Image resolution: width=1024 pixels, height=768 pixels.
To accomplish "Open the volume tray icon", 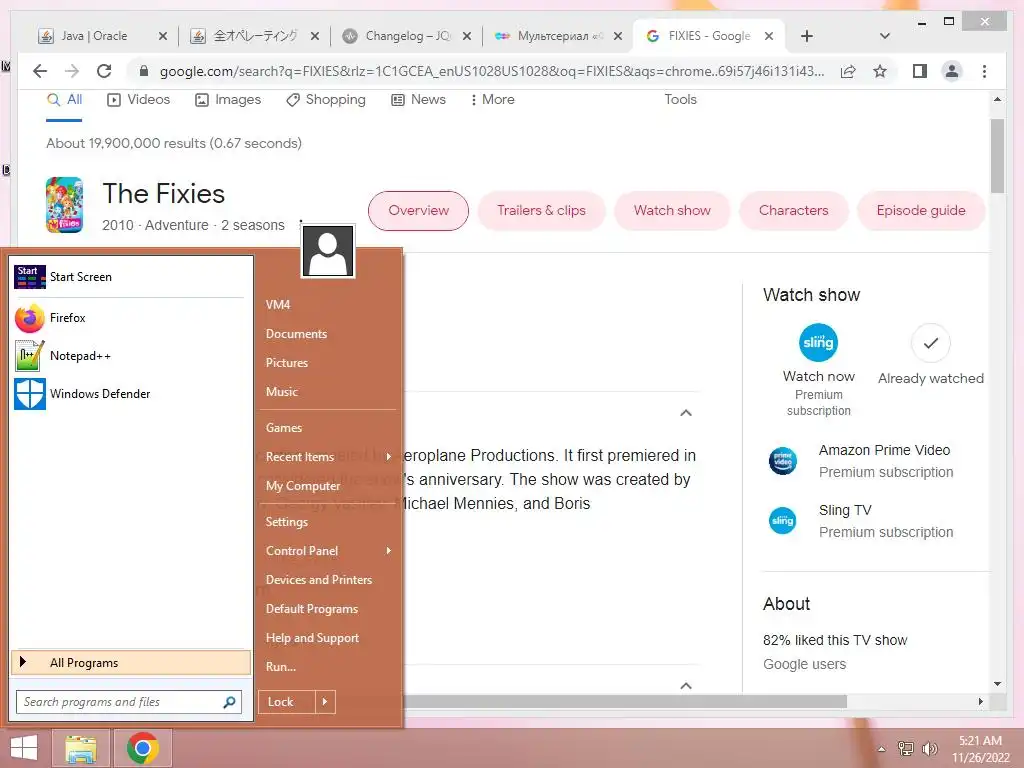I will tap(929, 749).
